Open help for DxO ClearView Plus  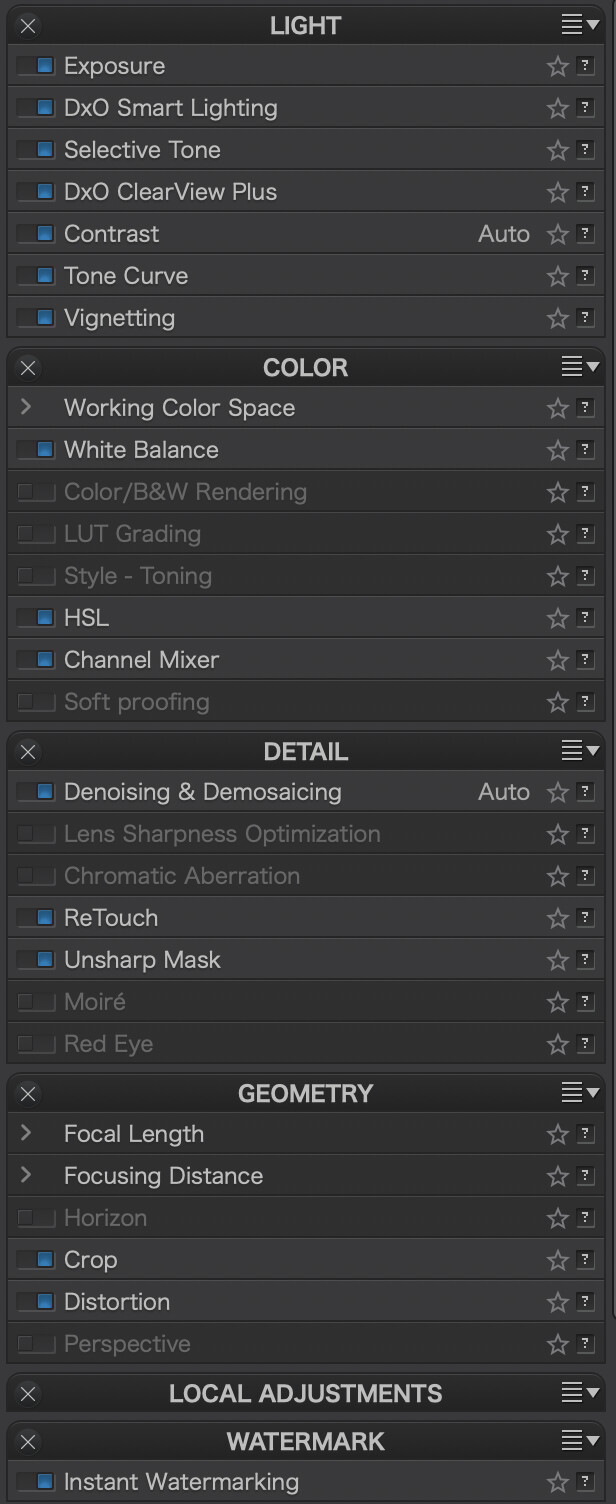pyautogui.click(x=585, y=192)
